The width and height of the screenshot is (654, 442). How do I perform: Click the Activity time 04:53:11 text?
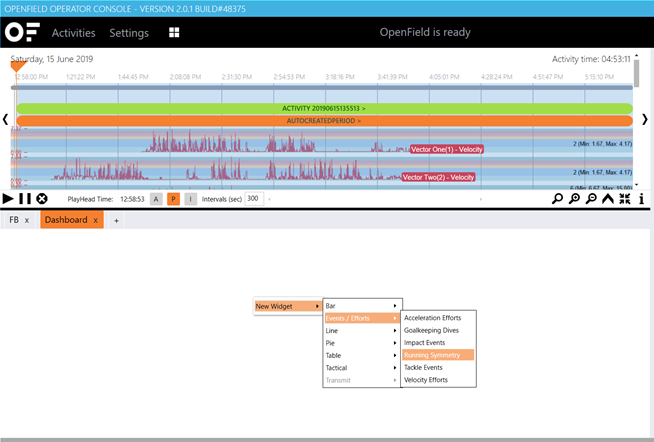coord(591,59)
